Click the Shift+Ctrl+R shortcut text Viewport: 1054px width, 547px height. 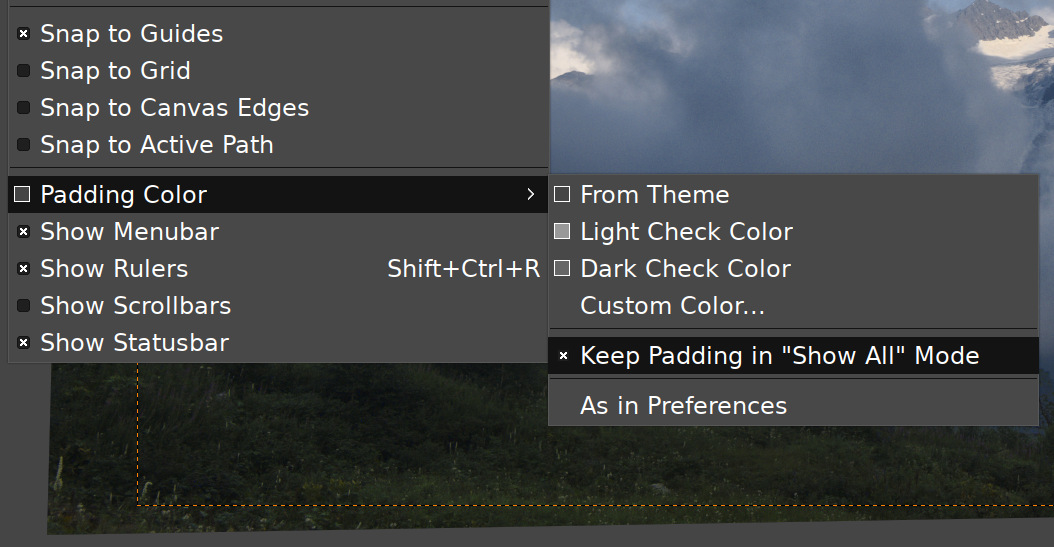463,269
